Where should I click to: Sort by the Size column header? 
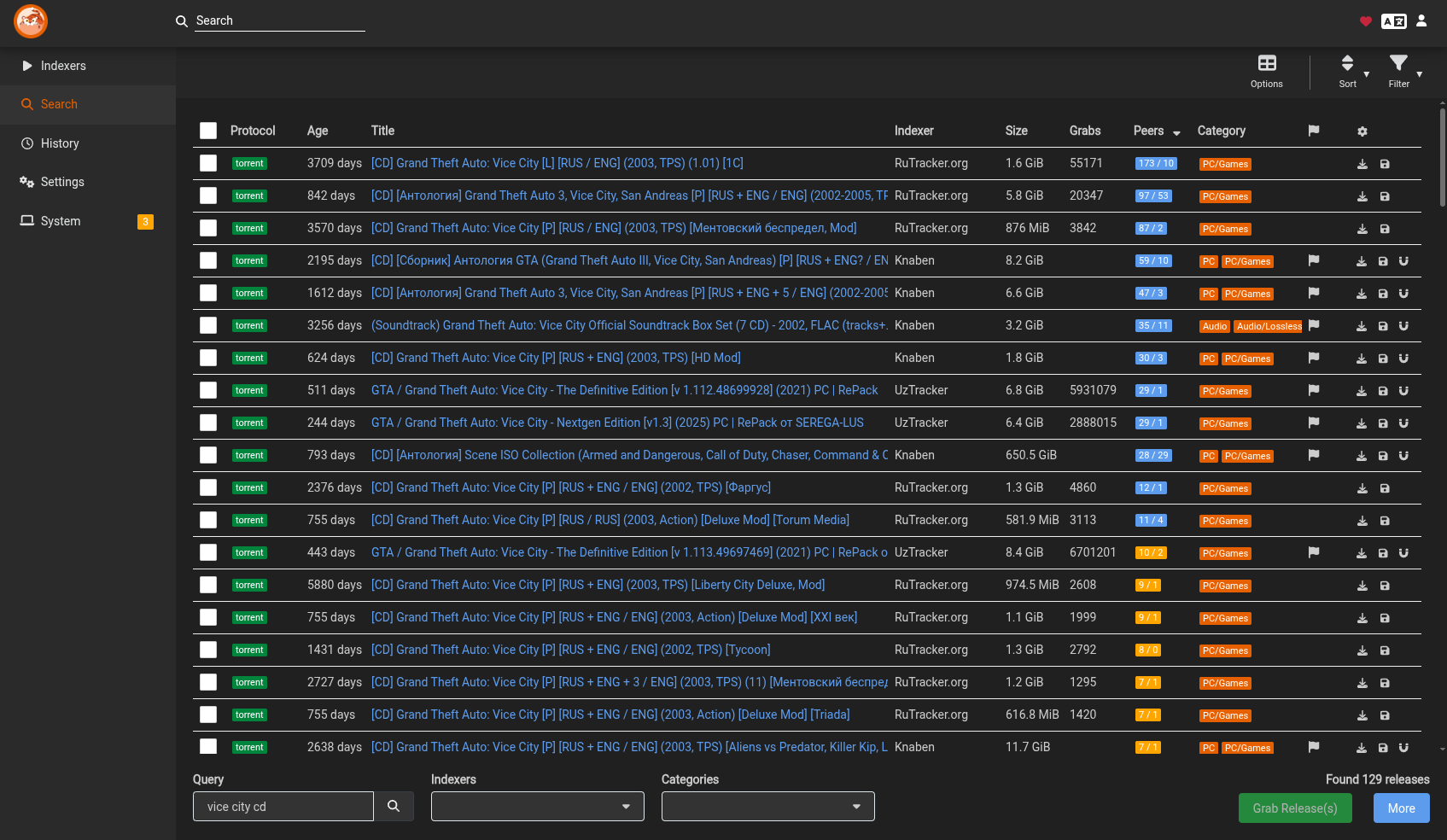[x=1017, y=131]
